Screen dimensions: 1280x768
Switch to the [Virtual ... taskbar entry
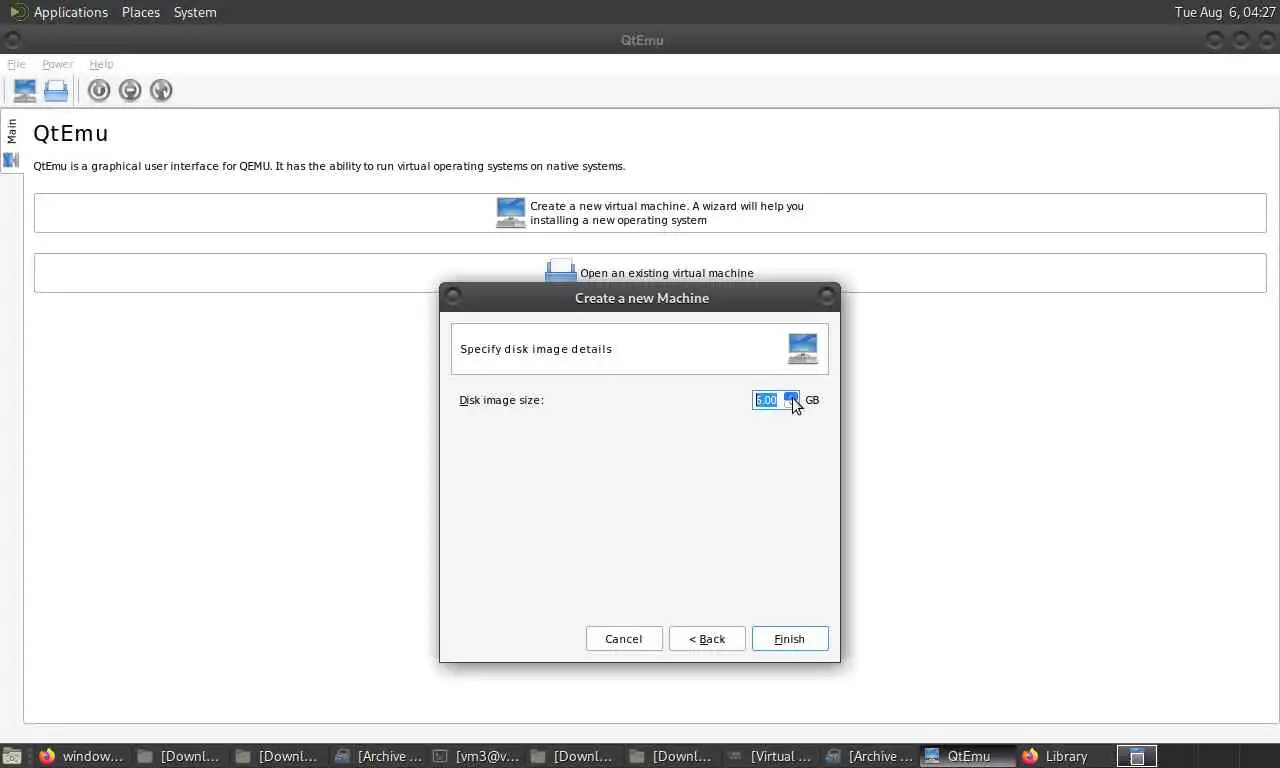770,756
